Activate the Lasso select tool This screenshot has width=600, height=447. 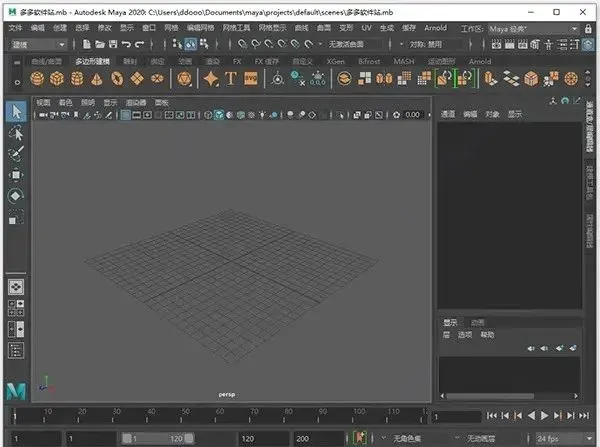15,132
